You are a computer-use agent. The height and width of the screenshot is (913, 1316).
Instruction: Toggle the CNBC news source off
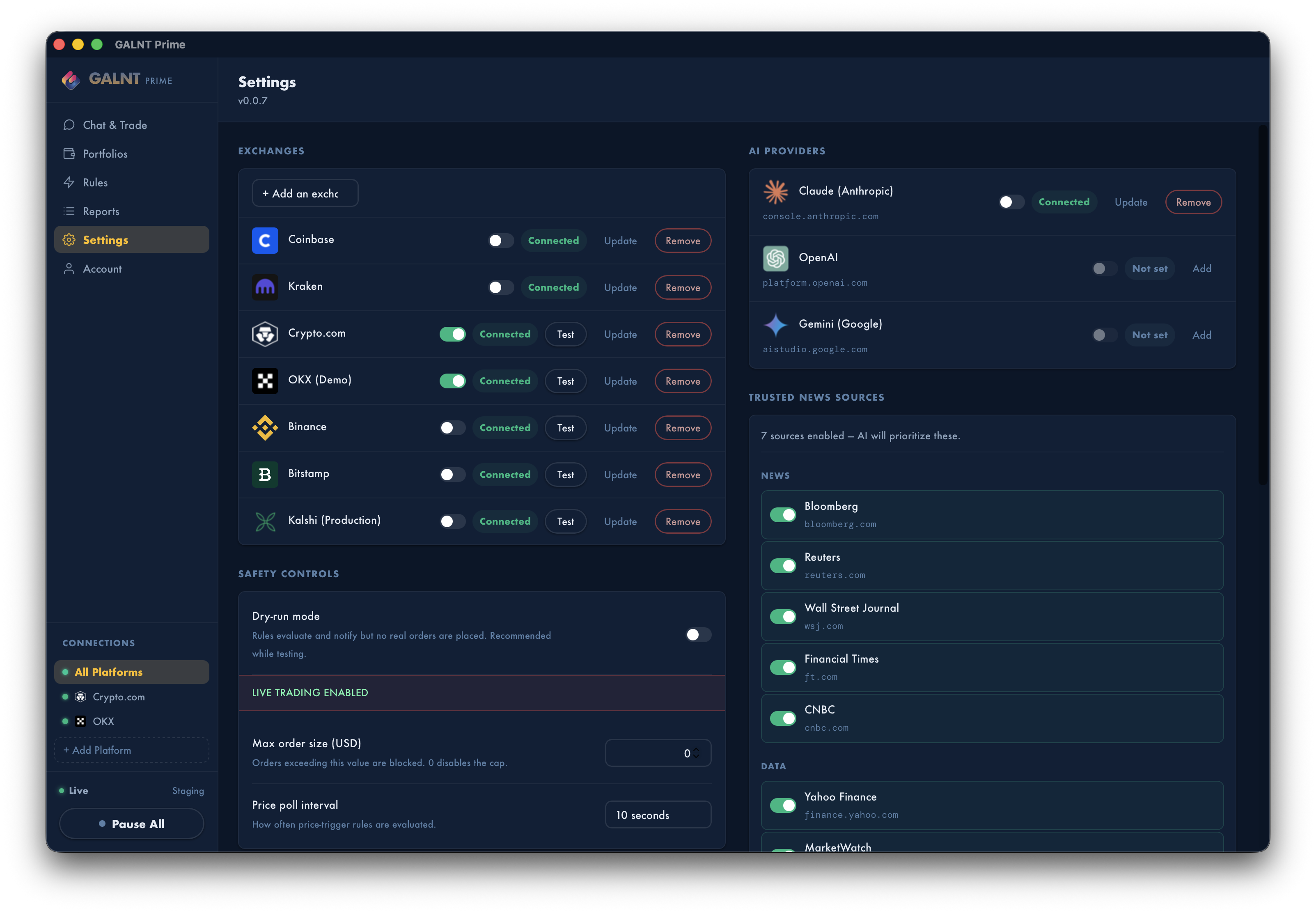coord(783,718)
